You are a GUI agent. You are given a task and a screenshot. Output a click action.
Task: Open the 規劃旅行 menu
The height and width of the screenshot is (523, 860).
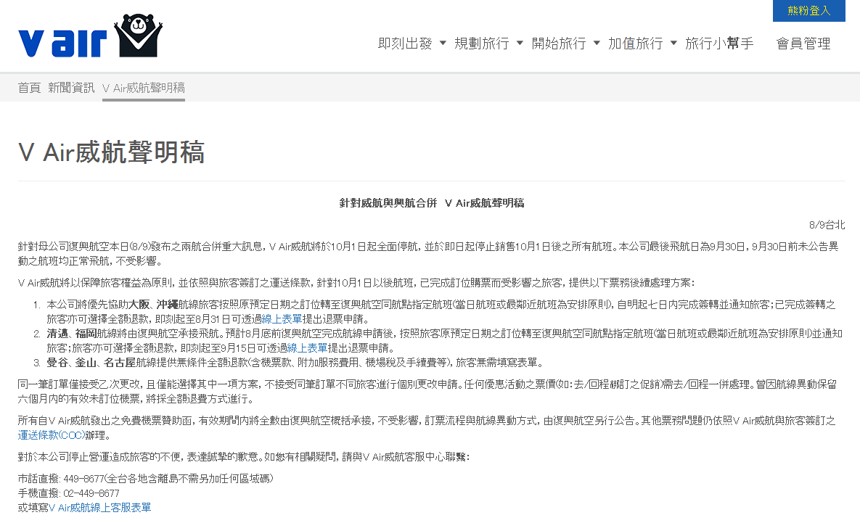point(482,43)
